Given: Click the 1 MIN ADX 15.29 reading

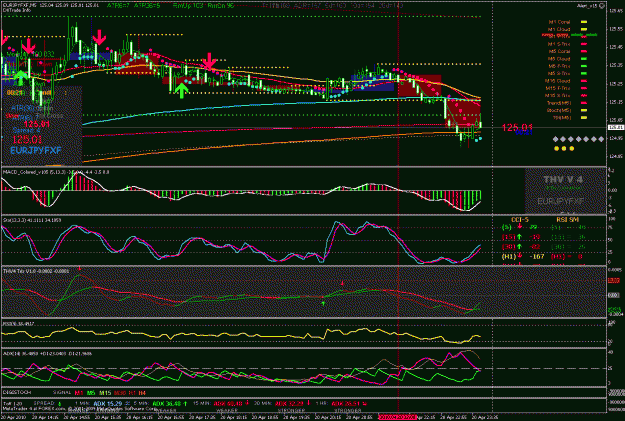Looking at the screenshot, I should [x=107, y=404].
